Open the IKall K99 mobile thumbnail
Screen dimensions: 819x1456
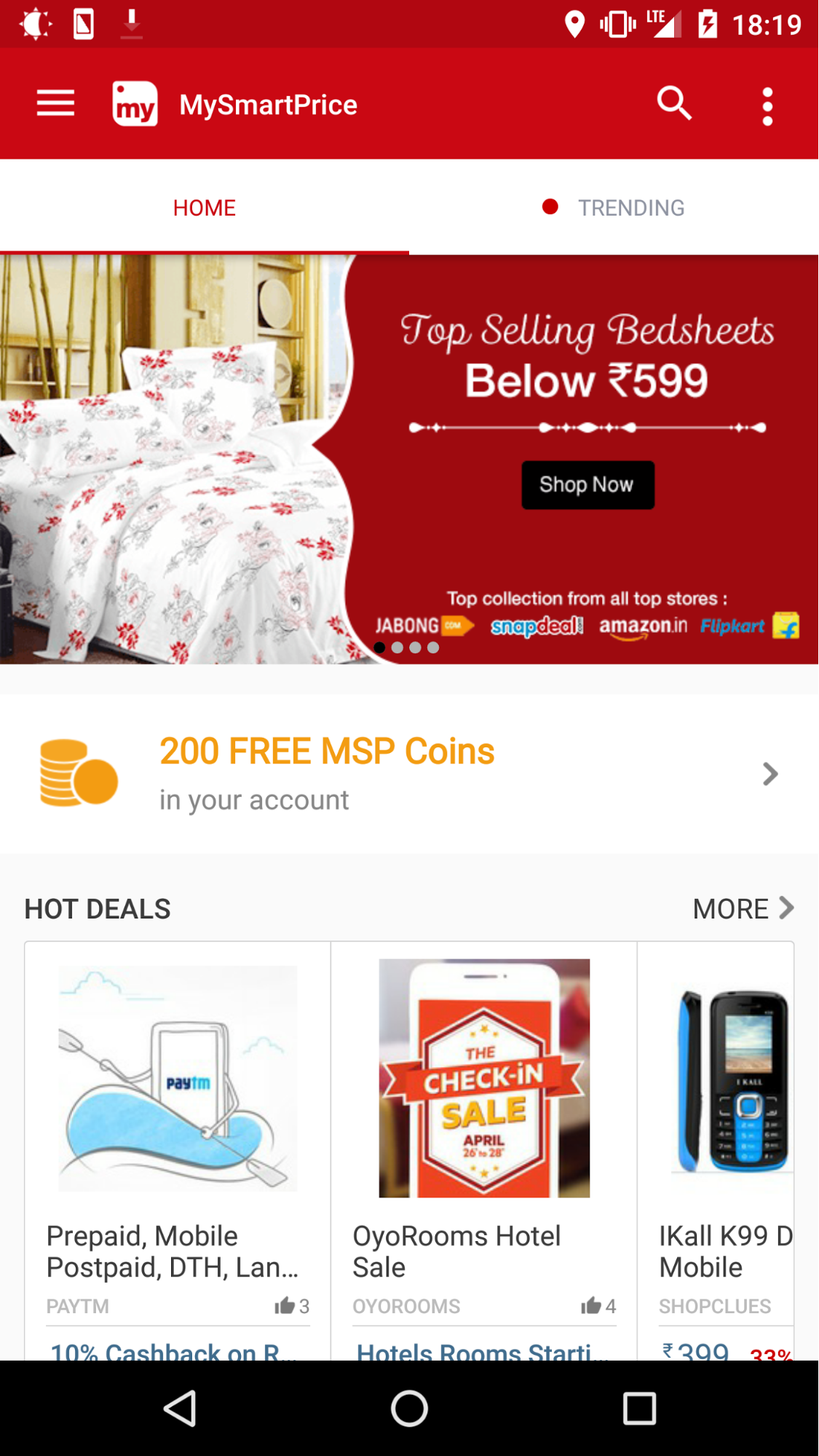pos(733,1080)
